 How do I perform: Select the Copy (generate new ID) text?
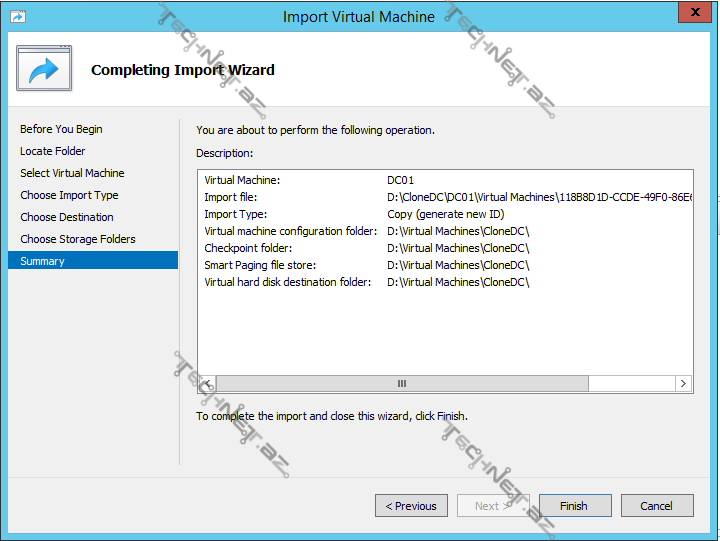443,214
